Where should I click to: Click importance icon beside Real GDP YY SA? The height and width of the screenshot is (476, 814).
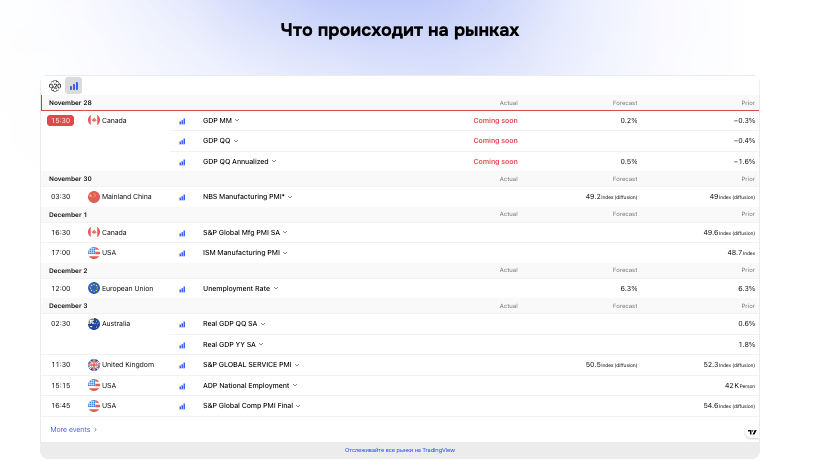[x=182, y=345]
